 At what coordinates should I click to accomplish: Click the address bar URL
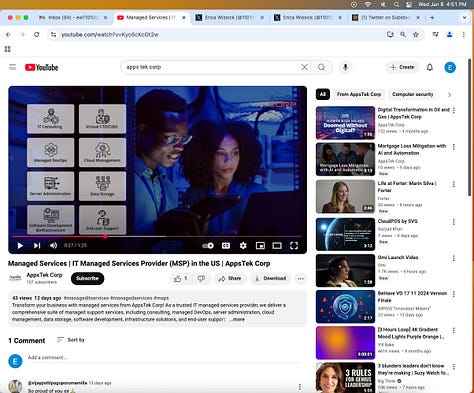(110, 35)
